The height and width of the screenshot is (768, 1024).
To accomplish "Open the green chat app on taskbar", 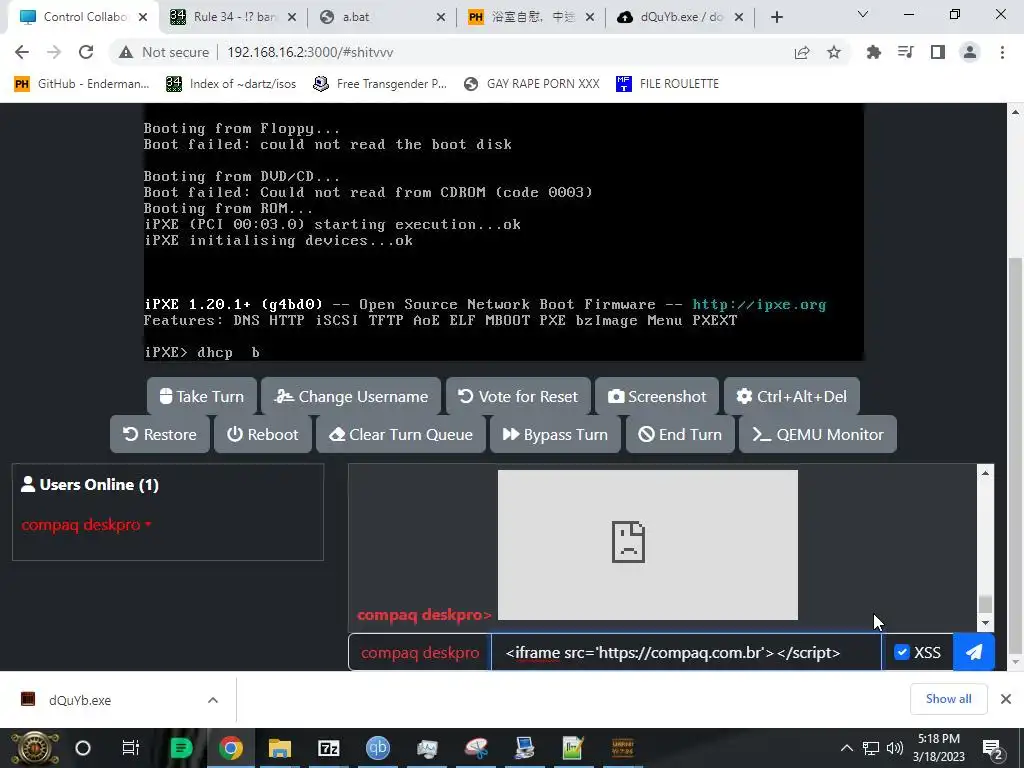I will [x=181, y=748].
